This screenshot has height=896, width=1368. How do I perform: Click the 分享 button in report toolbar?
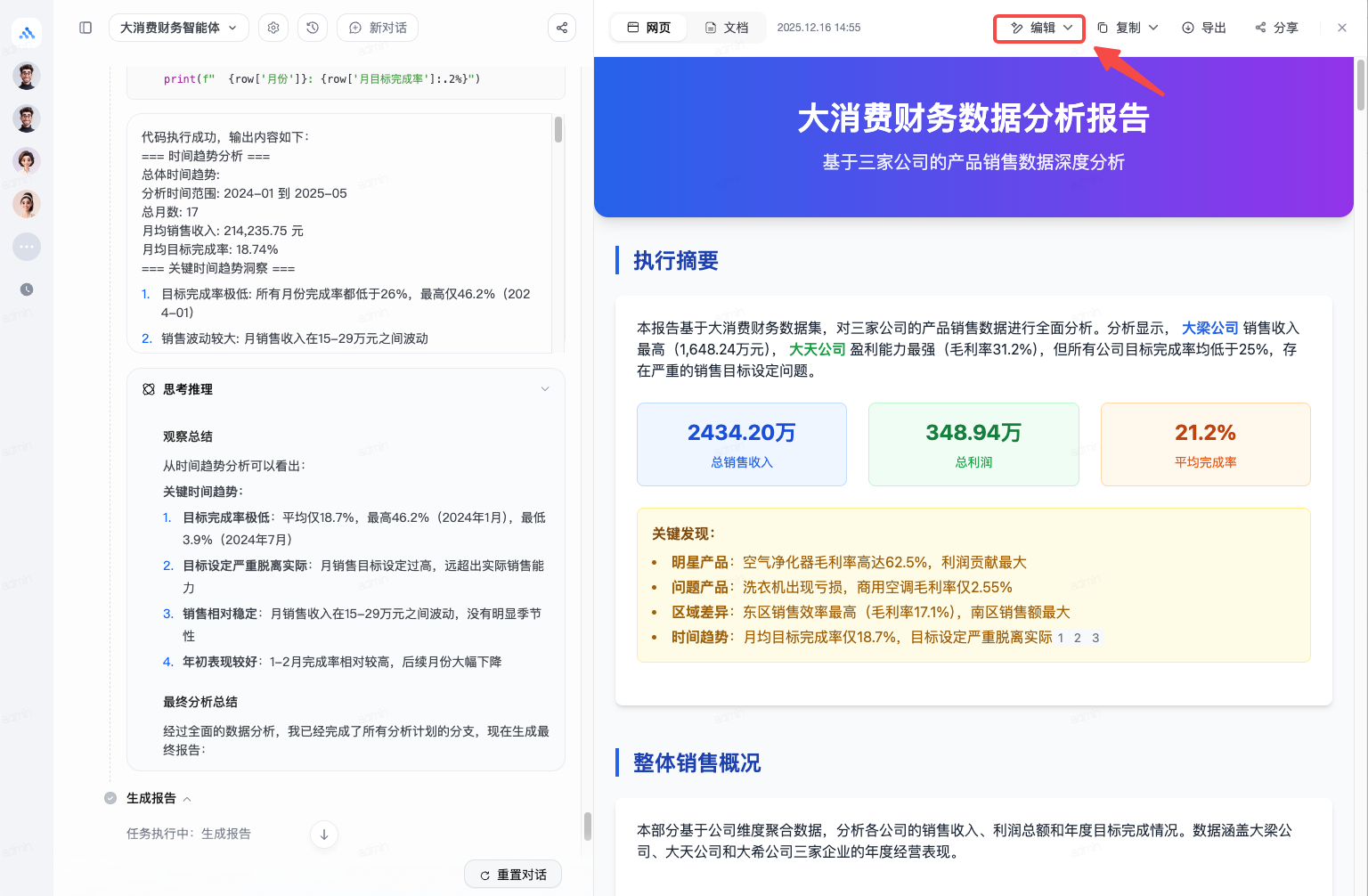coord(1276,28)
